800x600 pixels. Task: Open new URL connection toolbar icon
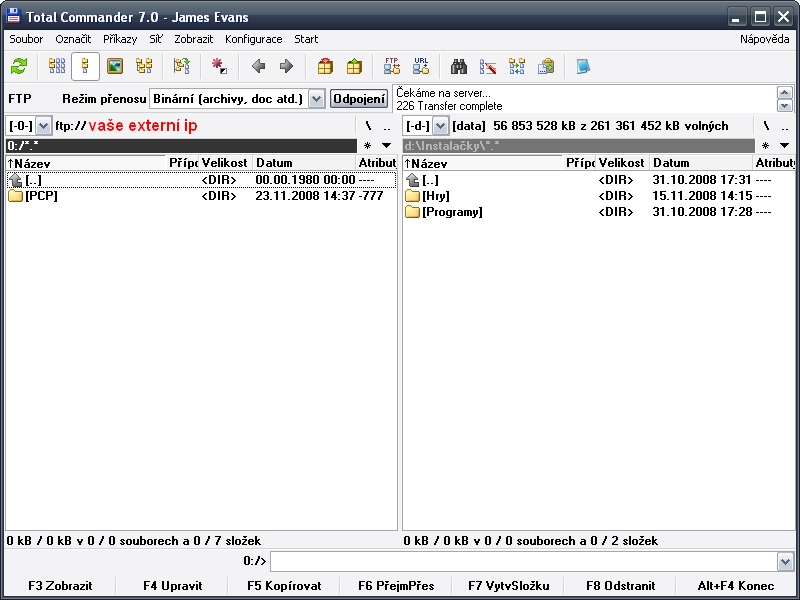(x=421, y=66)
